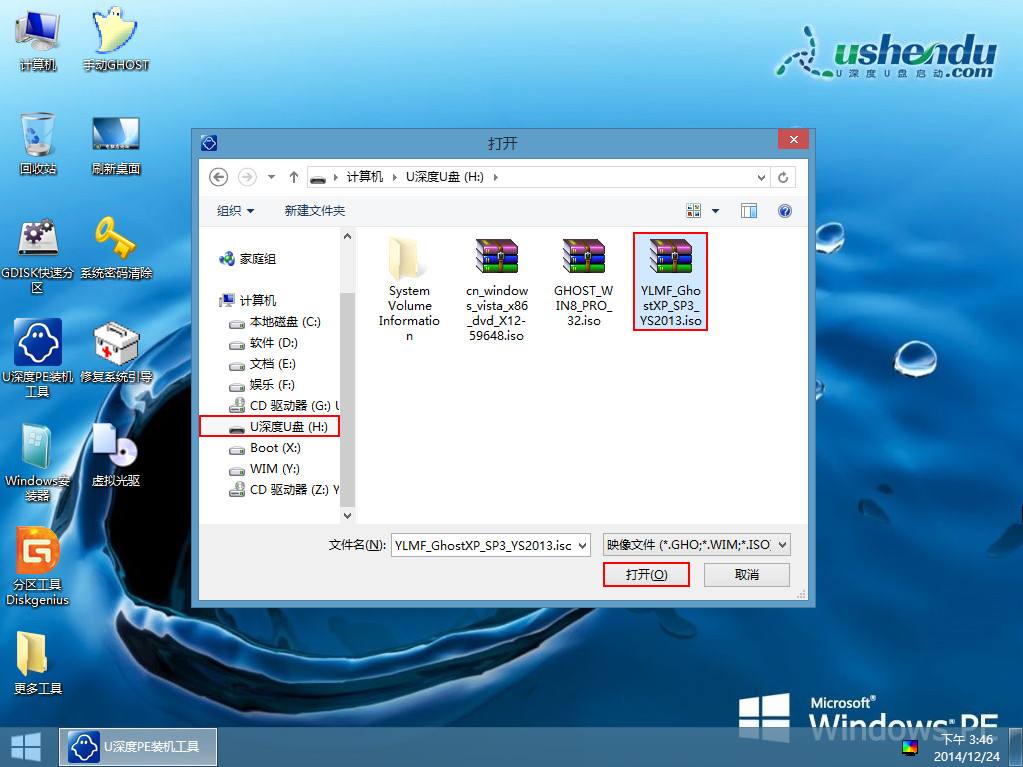Image resolution: width=1023 pixels, height=767 pixels.
Task: Open the 计算机 desktop icon
Action: pyautogui.click(x=37, y=40)
